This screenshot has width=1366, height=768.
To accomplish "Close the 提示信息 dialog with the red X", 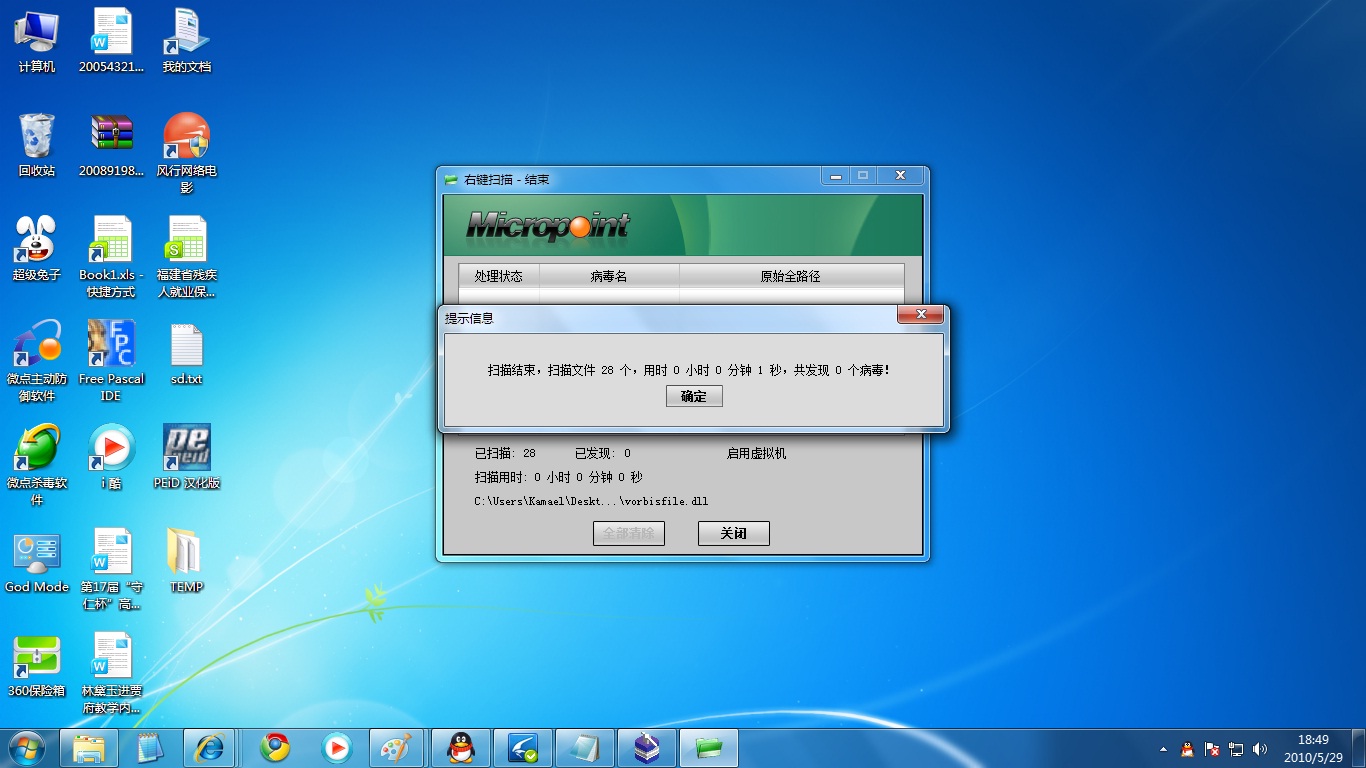I will (920, 316).
